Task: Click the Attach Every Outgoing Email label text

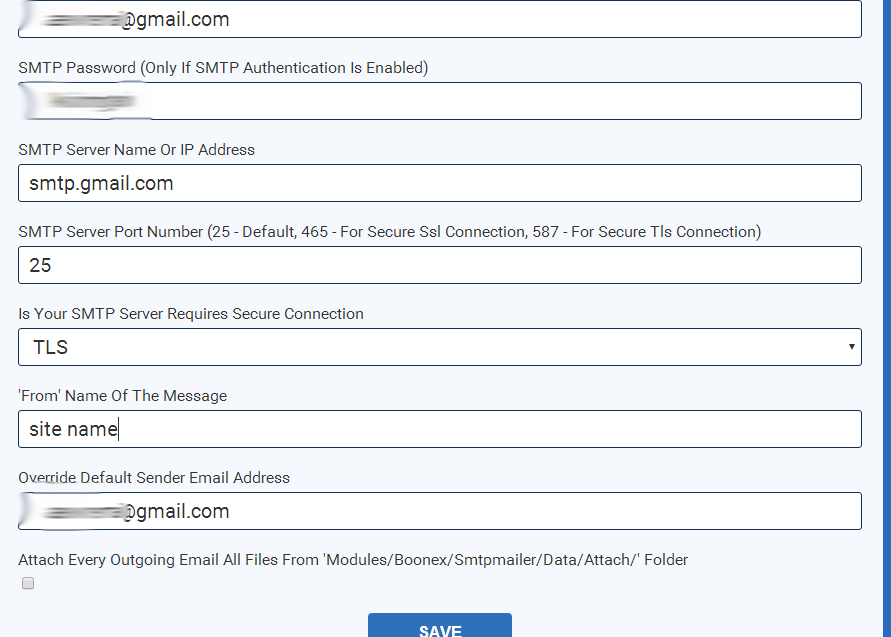Action: click(x=353, y=560)
